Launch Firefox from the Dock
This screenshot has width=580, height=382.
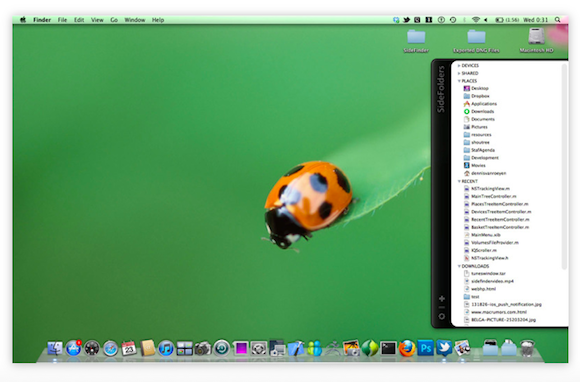tap(407, 348)
